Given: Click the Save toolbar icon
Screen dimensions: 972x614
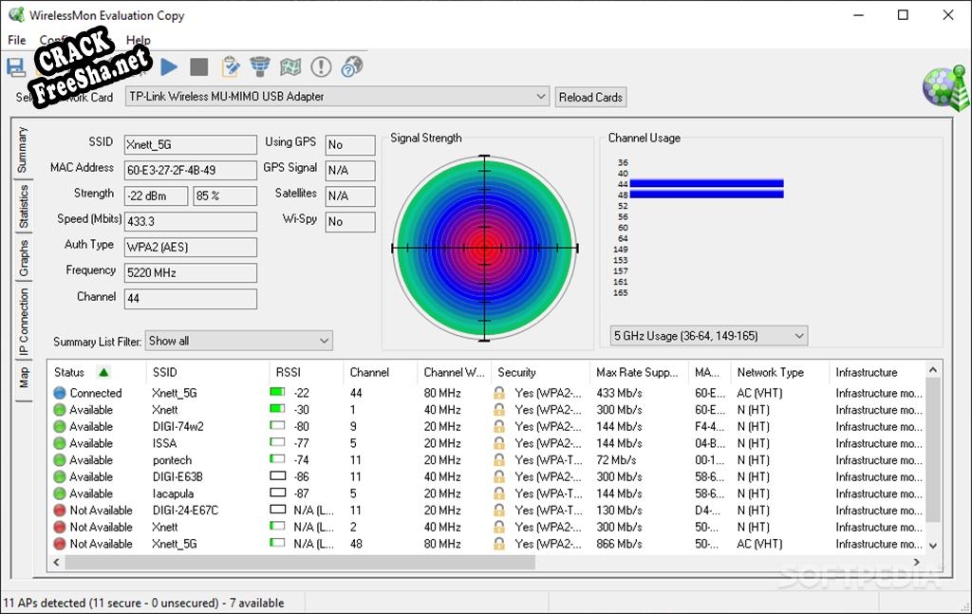Looking at the screenshot, I should click(16, 68).
